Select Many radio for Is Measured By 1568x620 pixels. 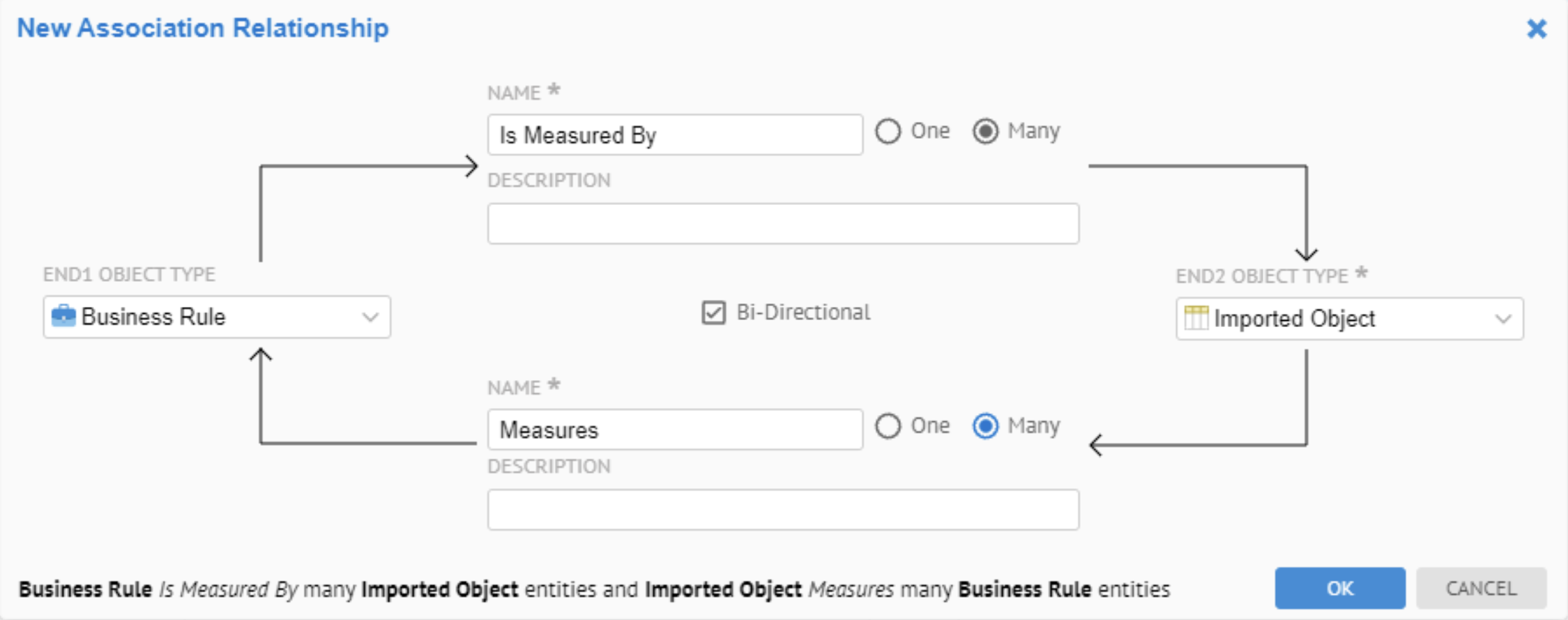[985, 131]
